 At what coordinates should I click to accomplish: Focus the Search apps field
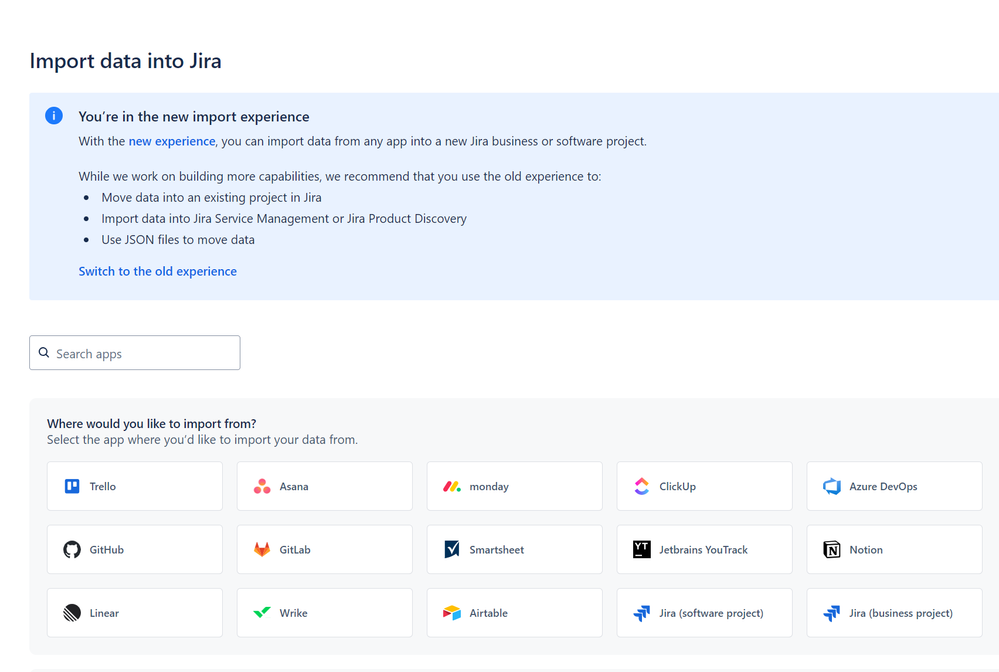(134, 353)
